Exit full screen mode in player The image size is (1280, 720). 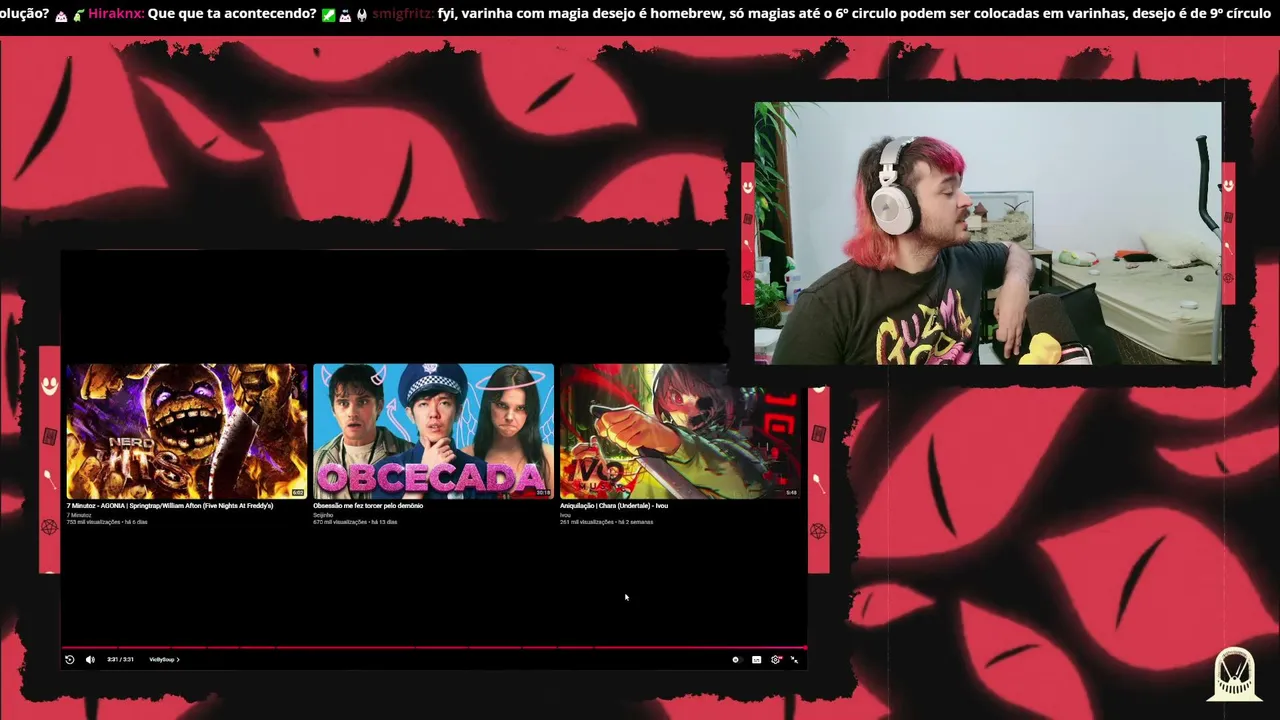795,660
